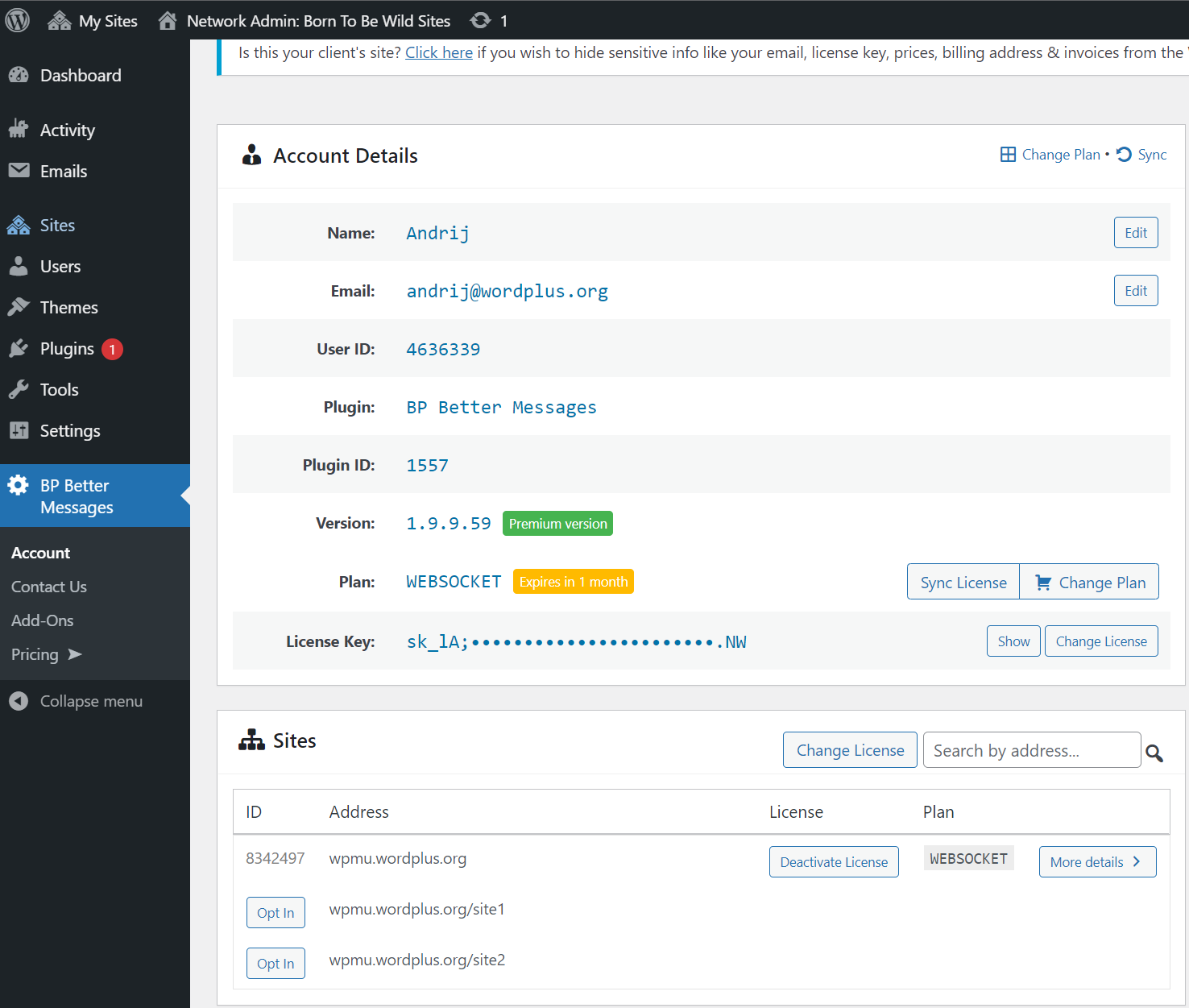Click the Premium version badge
The image size is (1189, 1008).
(x=557, y=524)
